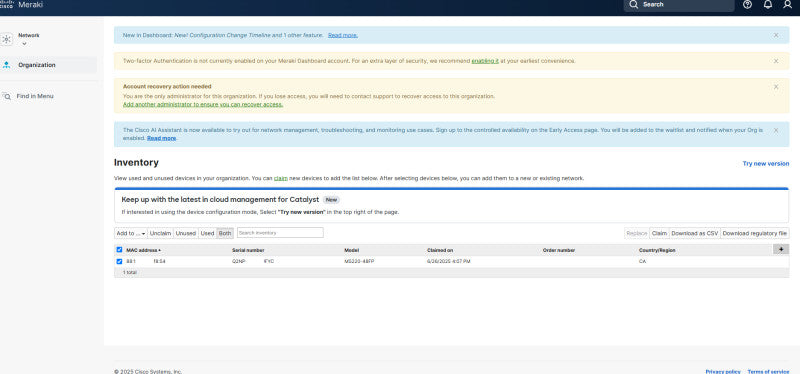Click the top bar Search field
Screen dimensions: 800x374
point(679,5)
